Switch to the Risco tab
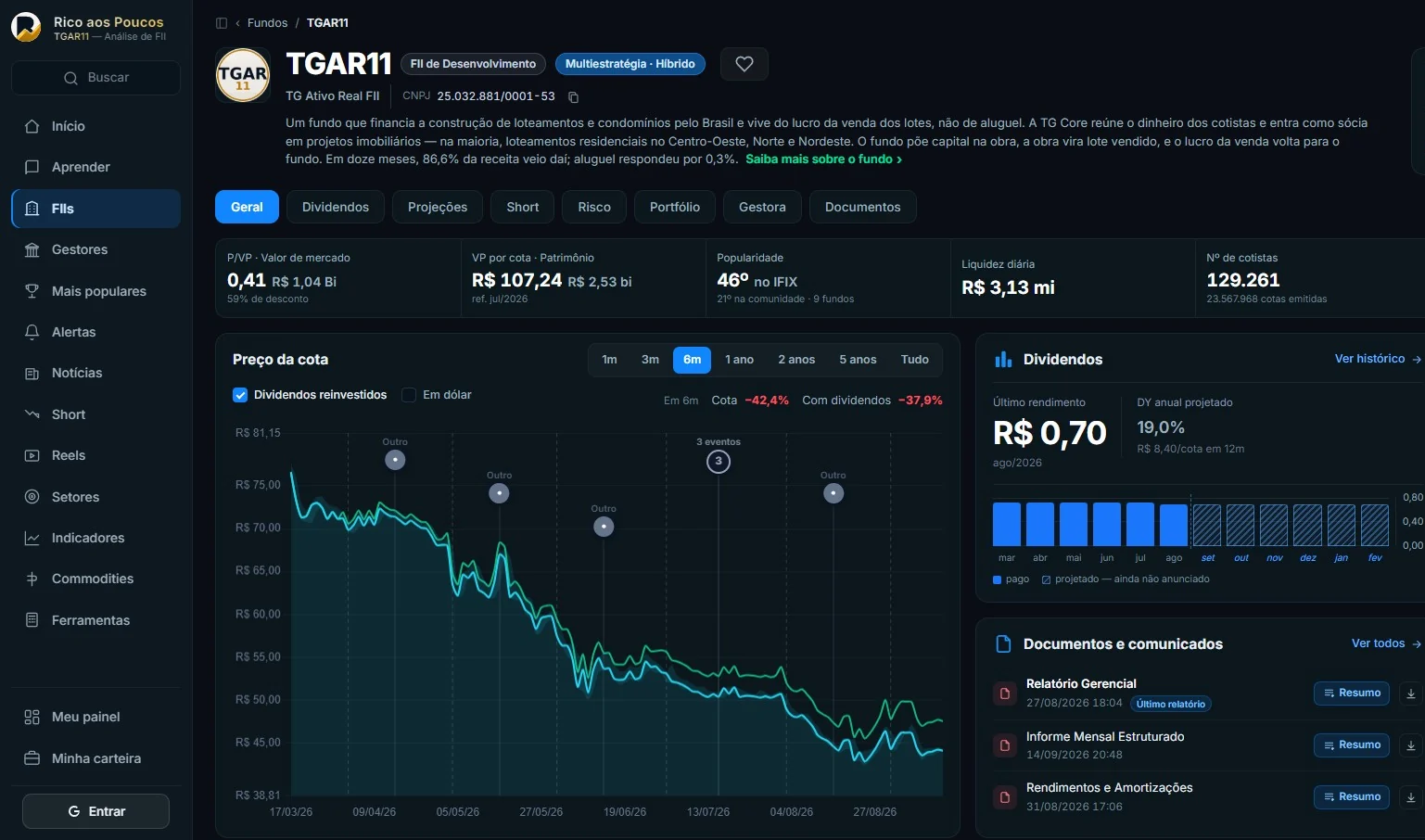1425x840 pixels. tap(594, 207)
